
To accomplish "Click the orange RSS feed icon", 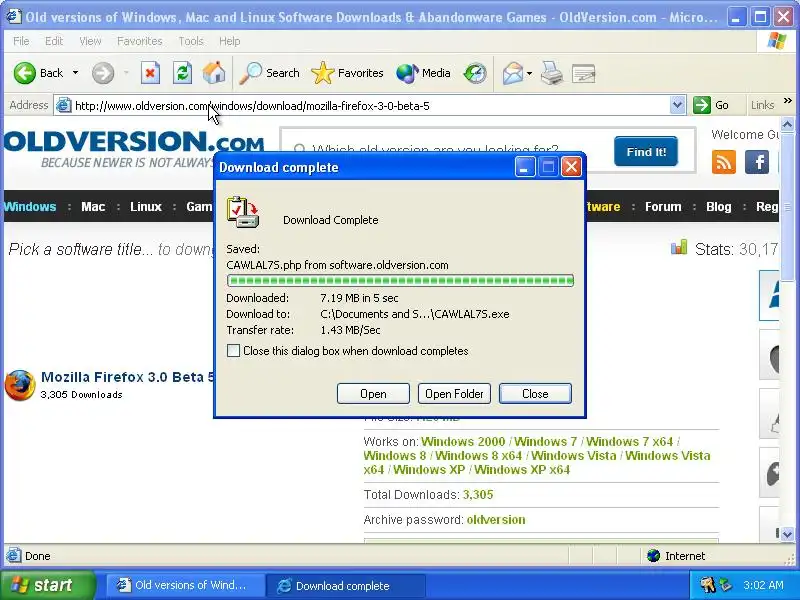I will click(723, 162).
